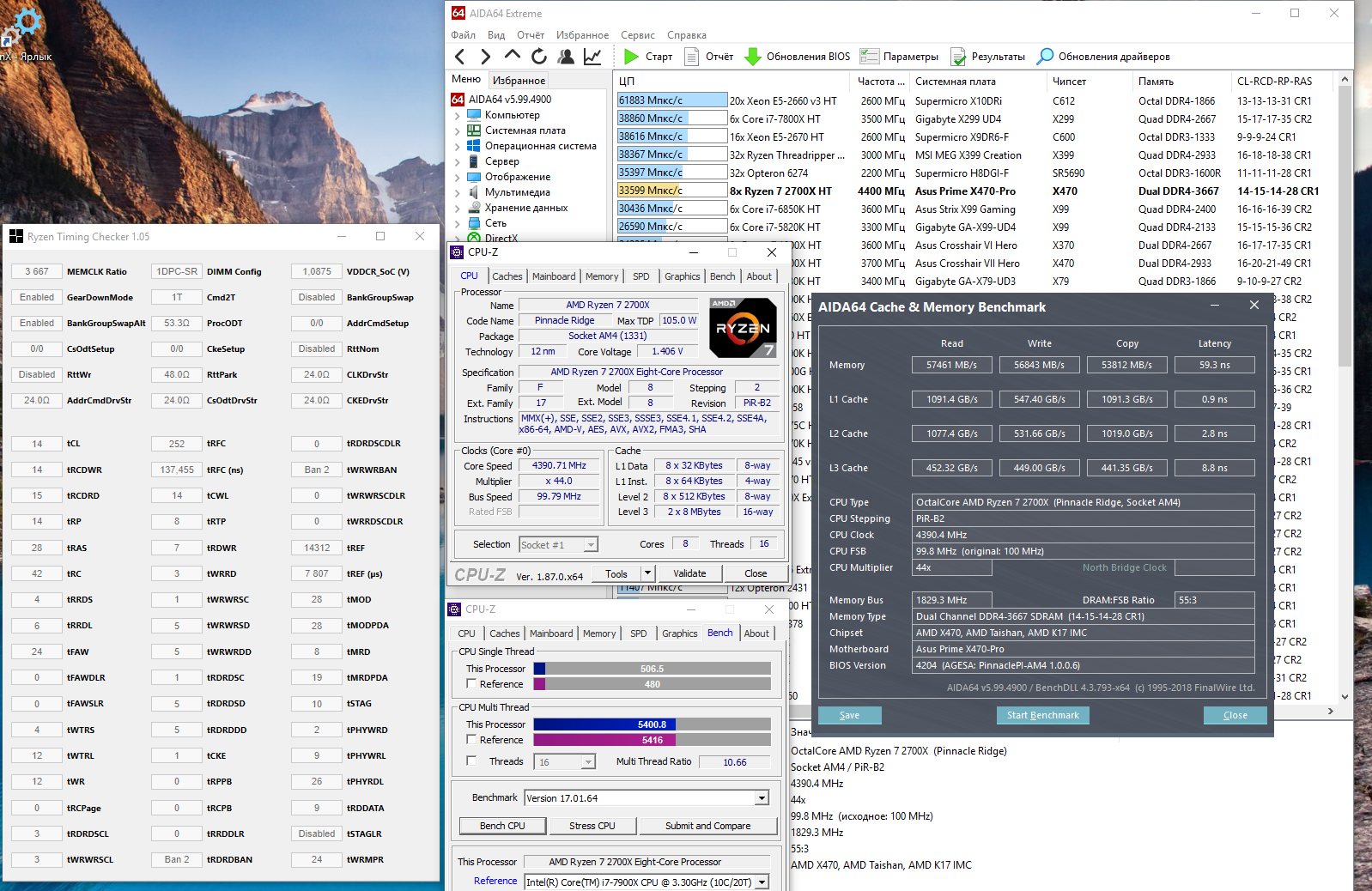Screen dimensions: 1372x891
Task: Click the Чипсет column header
Action: [1090, 82]
